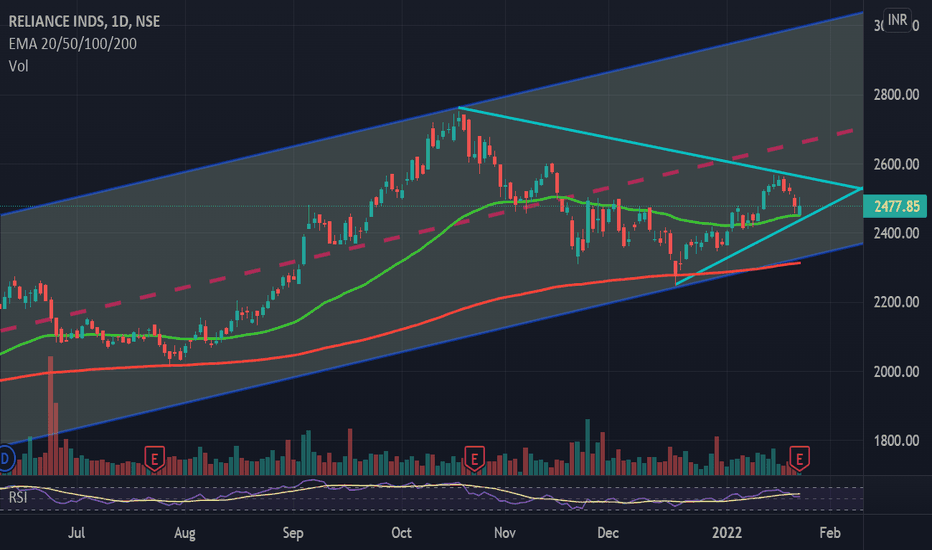This screenshot has height=550, width=932.
Task: Click the Aug label on time axis
Action: (185, 533)
